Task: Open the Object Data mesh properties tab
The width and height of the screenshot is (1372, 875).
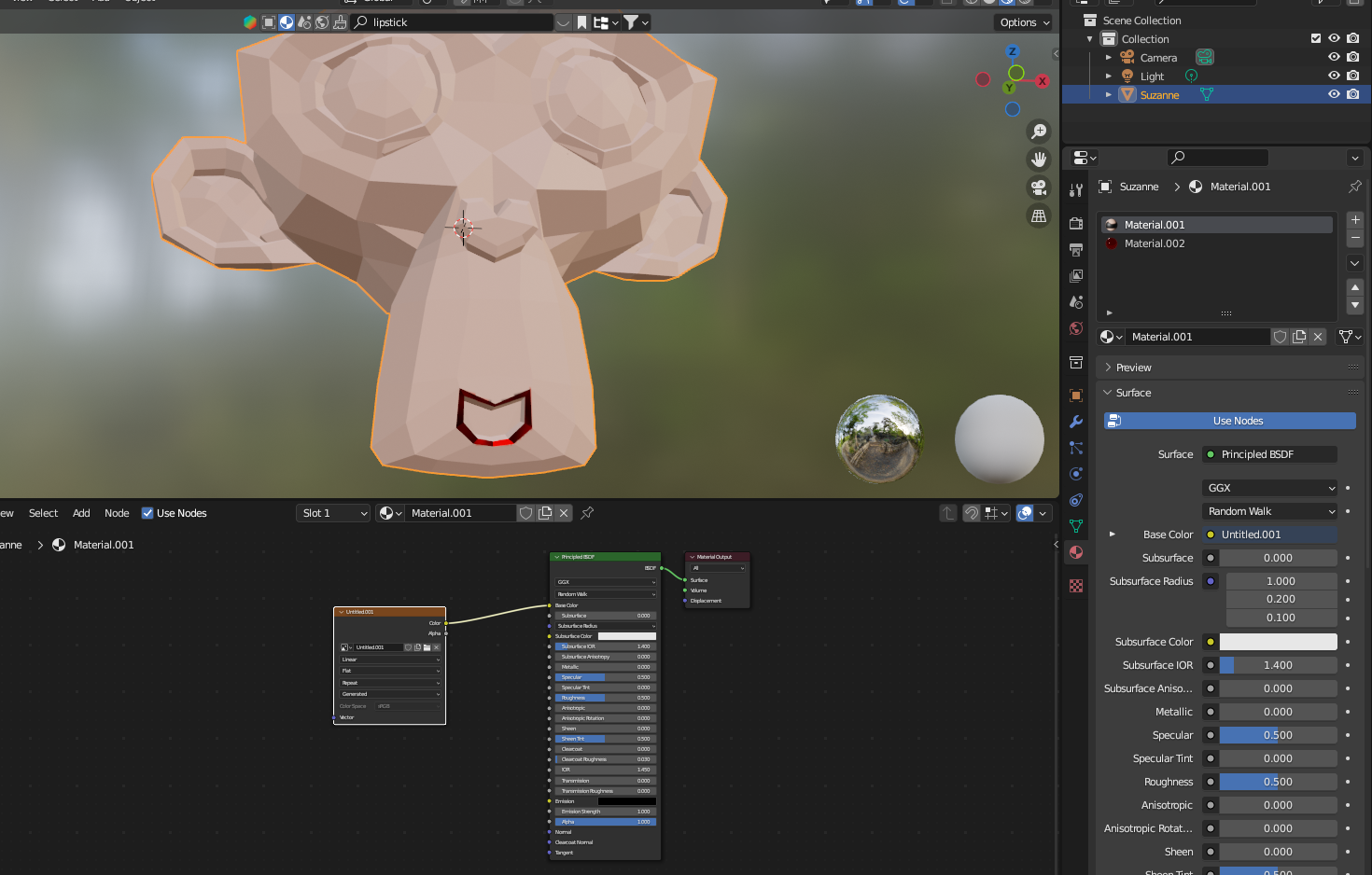Action: [1076, 526]
